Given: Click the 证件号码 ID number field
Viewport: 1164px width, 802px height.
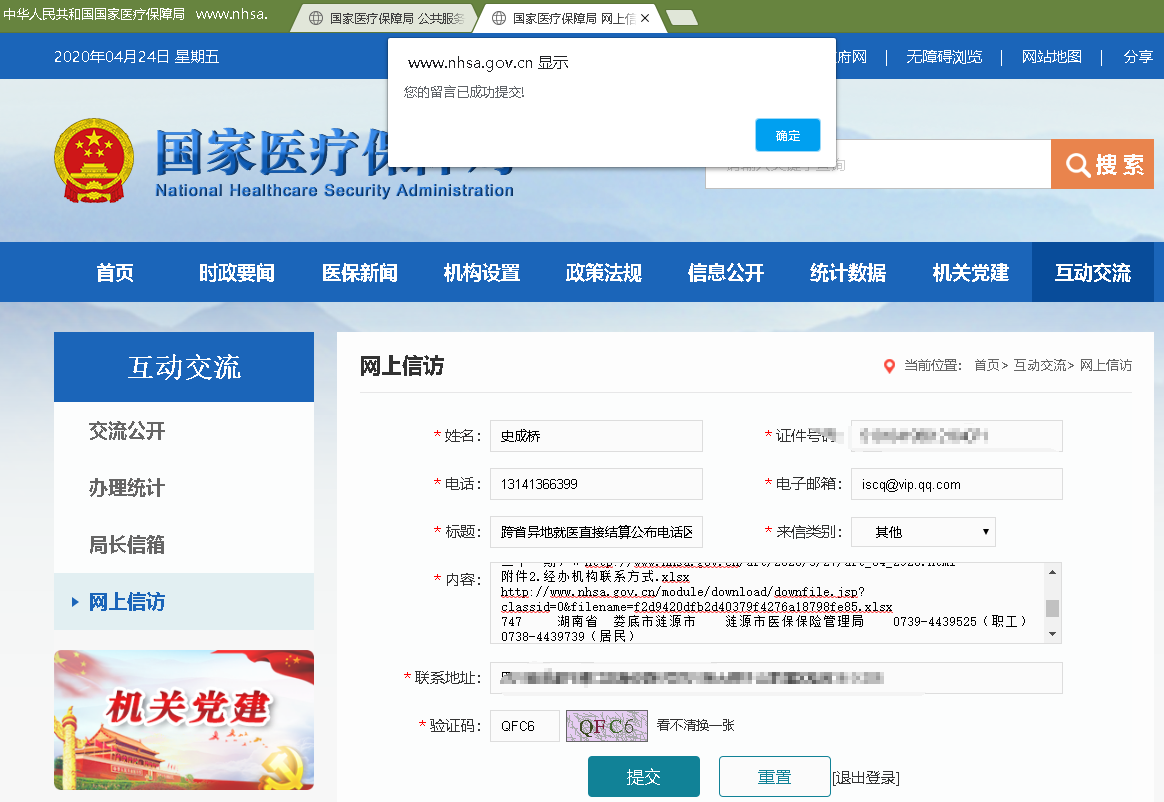Looking at the screenshot, I should coord(956,436).
